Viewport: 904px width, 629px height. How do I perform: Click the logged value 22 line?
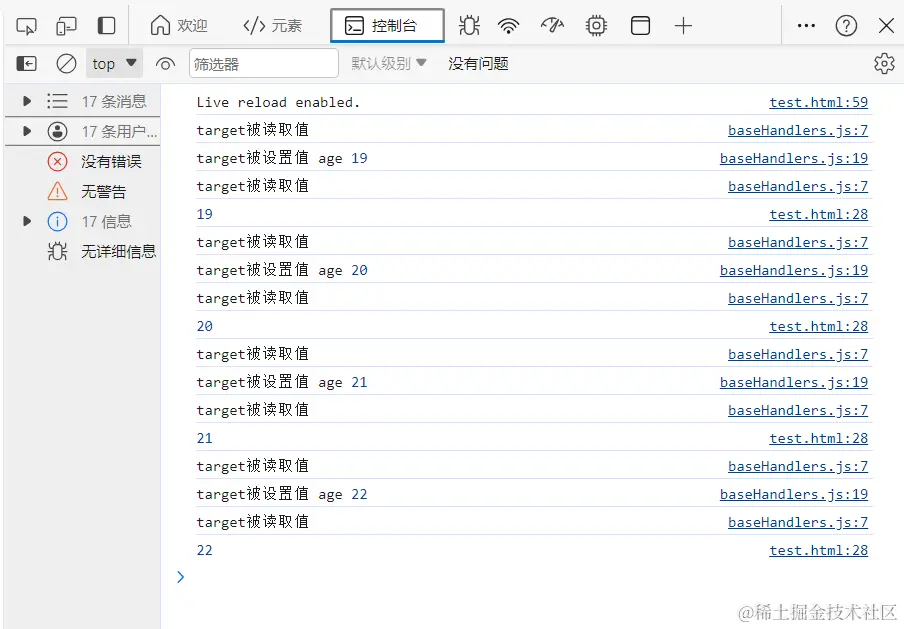(x=205, y=550)
